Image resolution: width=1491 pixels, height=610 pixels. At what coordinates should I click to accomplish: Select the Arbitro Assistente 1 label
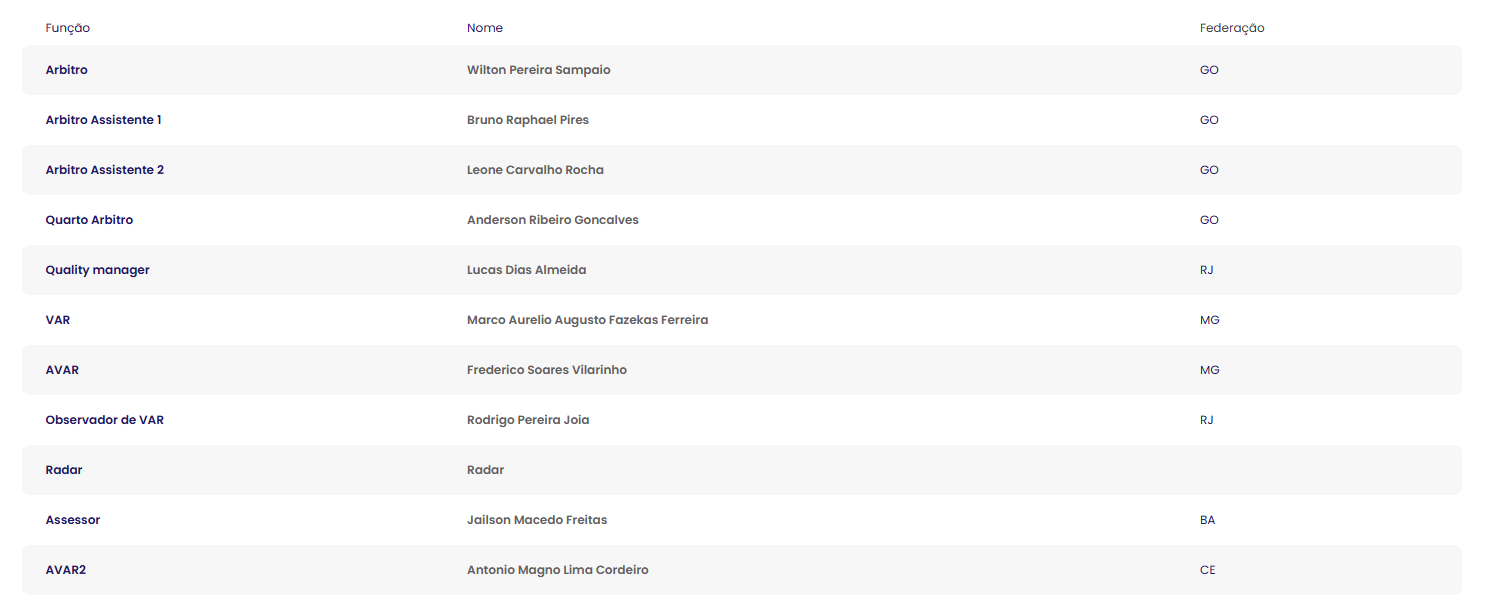[x=104, y=120]
